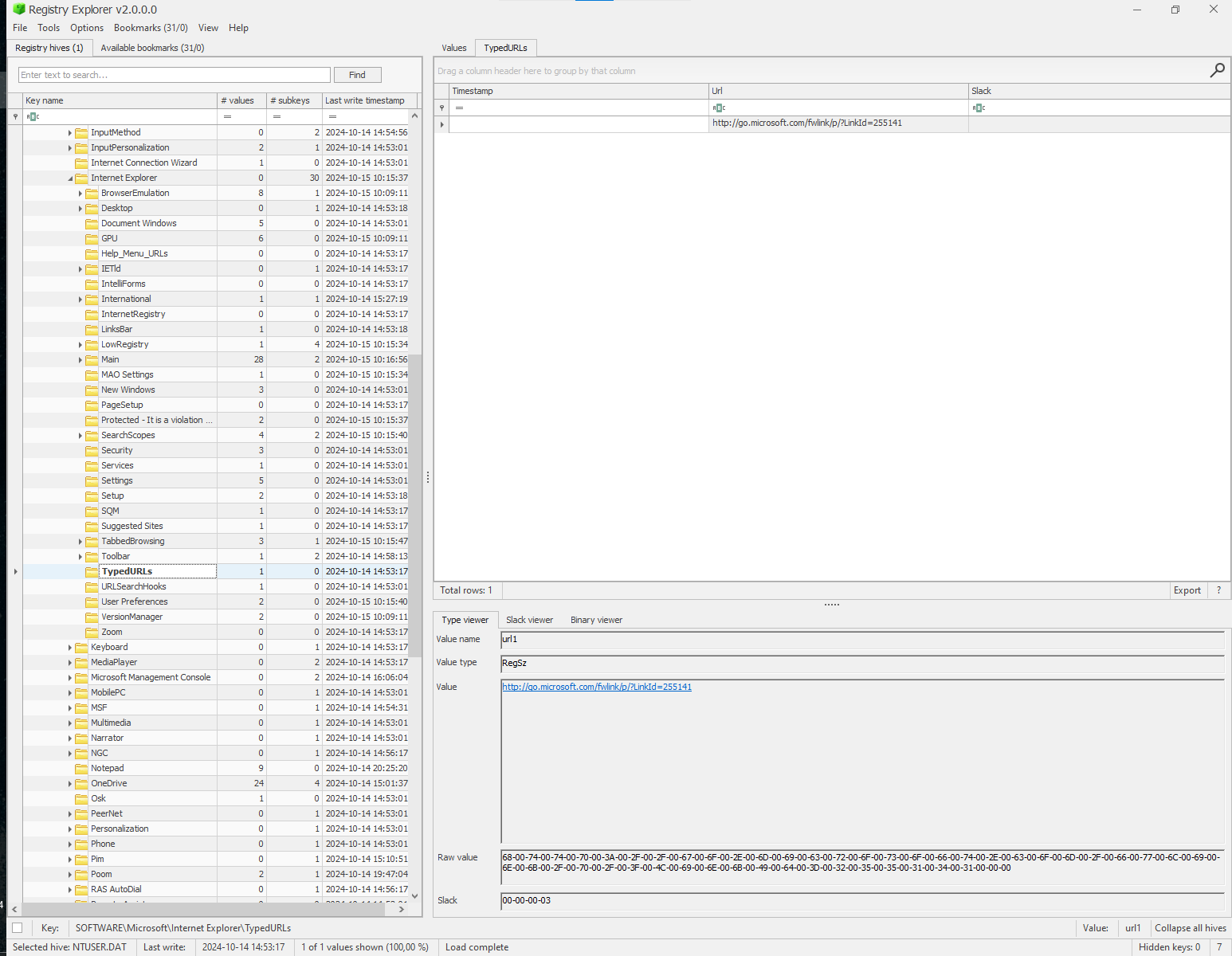Select the Binary viewer tab

(x=596, y=620)
